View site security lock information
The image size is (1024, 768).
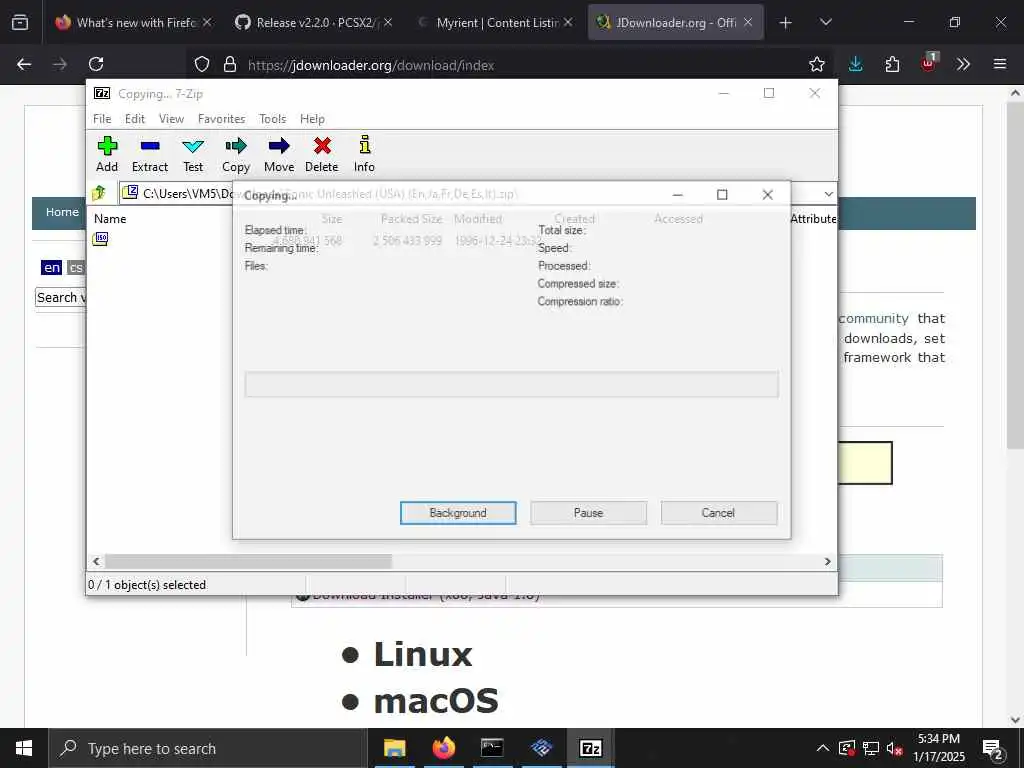[229, 64]
